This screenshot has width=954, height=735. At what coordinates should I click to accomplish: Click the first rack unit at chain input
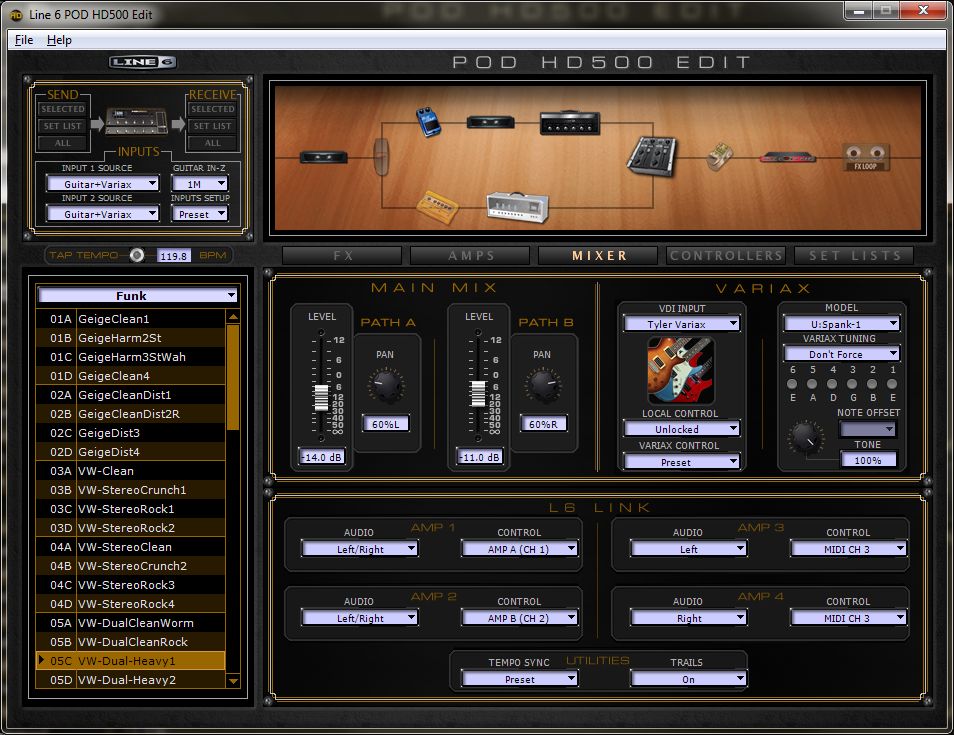point(324,157)
